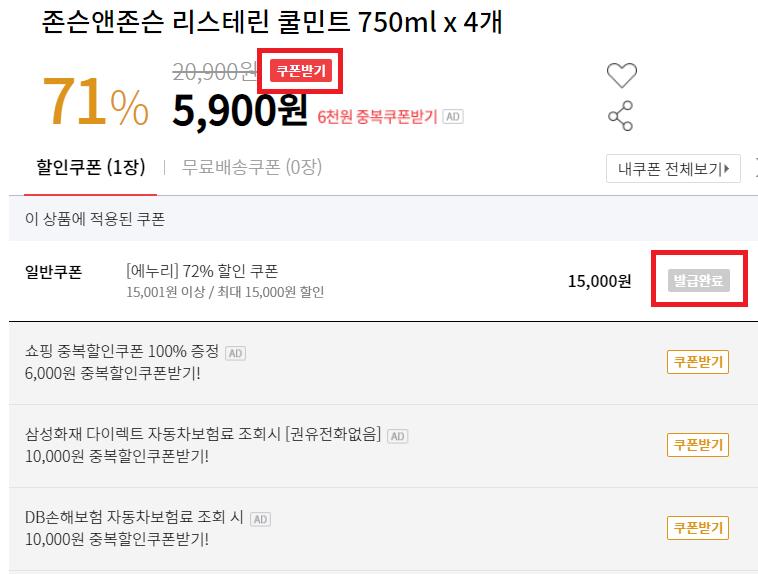The image size is (758, 574).
Task: Click the product title 존슨앤존슨 리스테린 쿨민트
Action: coord(271,24)
